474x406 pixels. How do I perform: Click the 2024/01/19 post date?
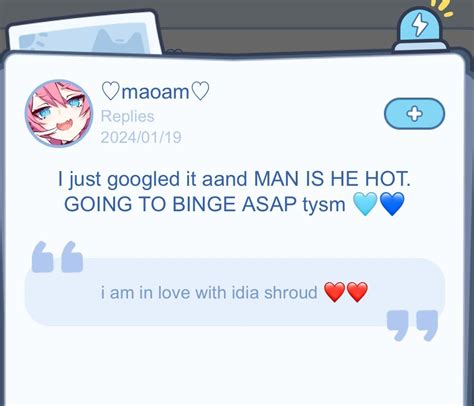(141, 137)
